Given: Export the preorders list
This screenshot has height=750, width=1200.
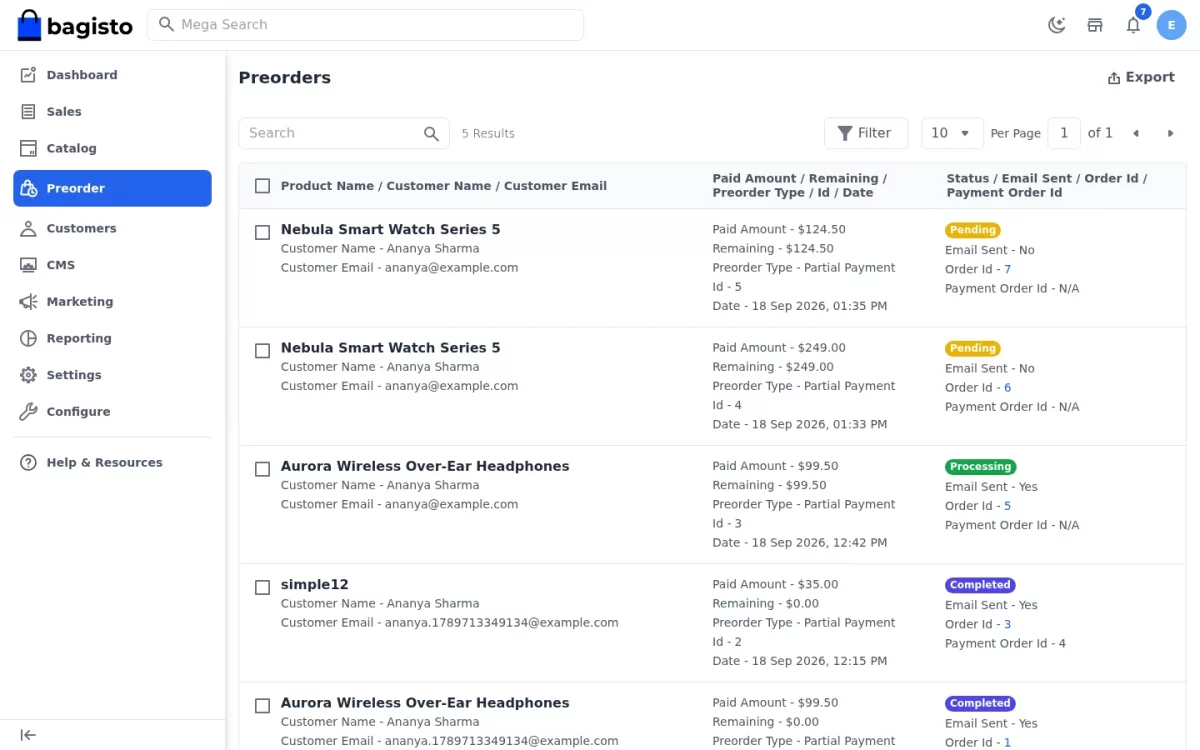Looking at the screenshot, I should 1141,77.
